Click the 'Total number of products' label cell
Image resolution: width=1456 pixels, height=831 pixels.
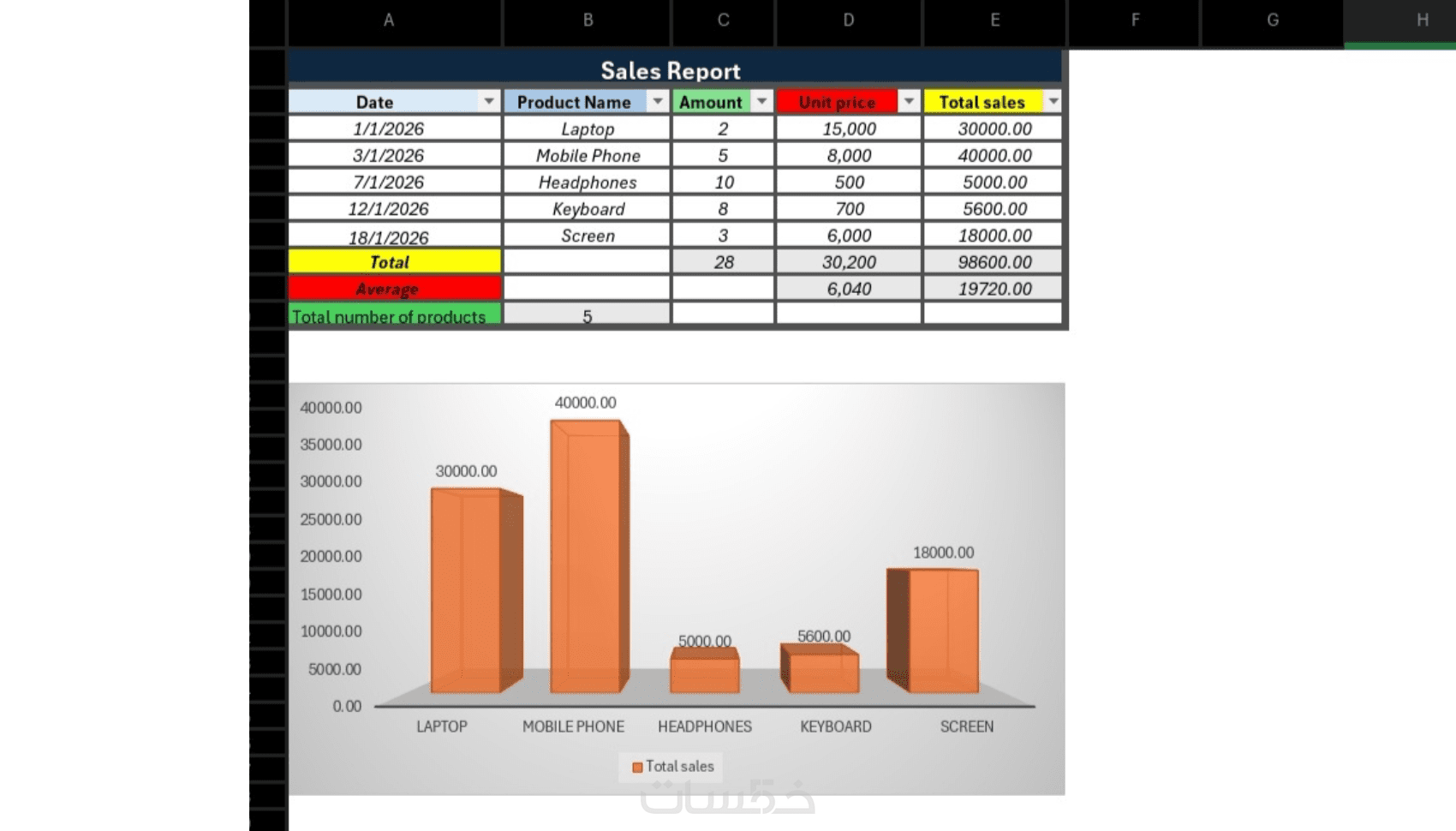point(394,314)
